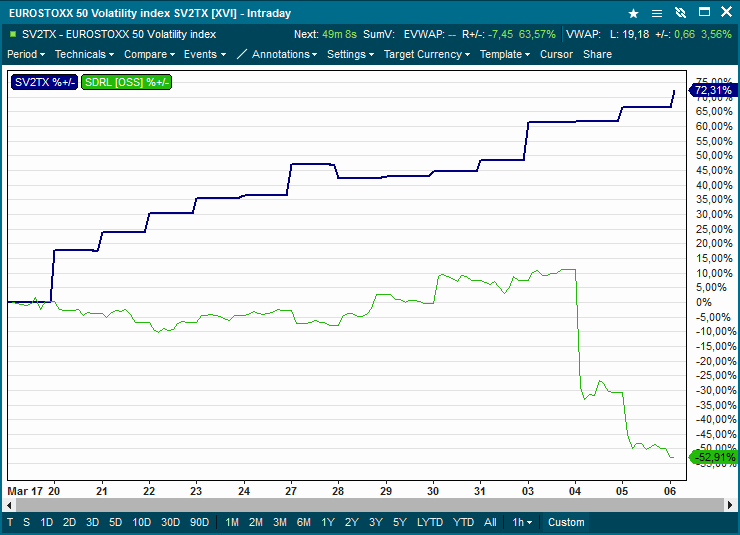Click the horizontal time scrollbar

click(x=369, y=505)
